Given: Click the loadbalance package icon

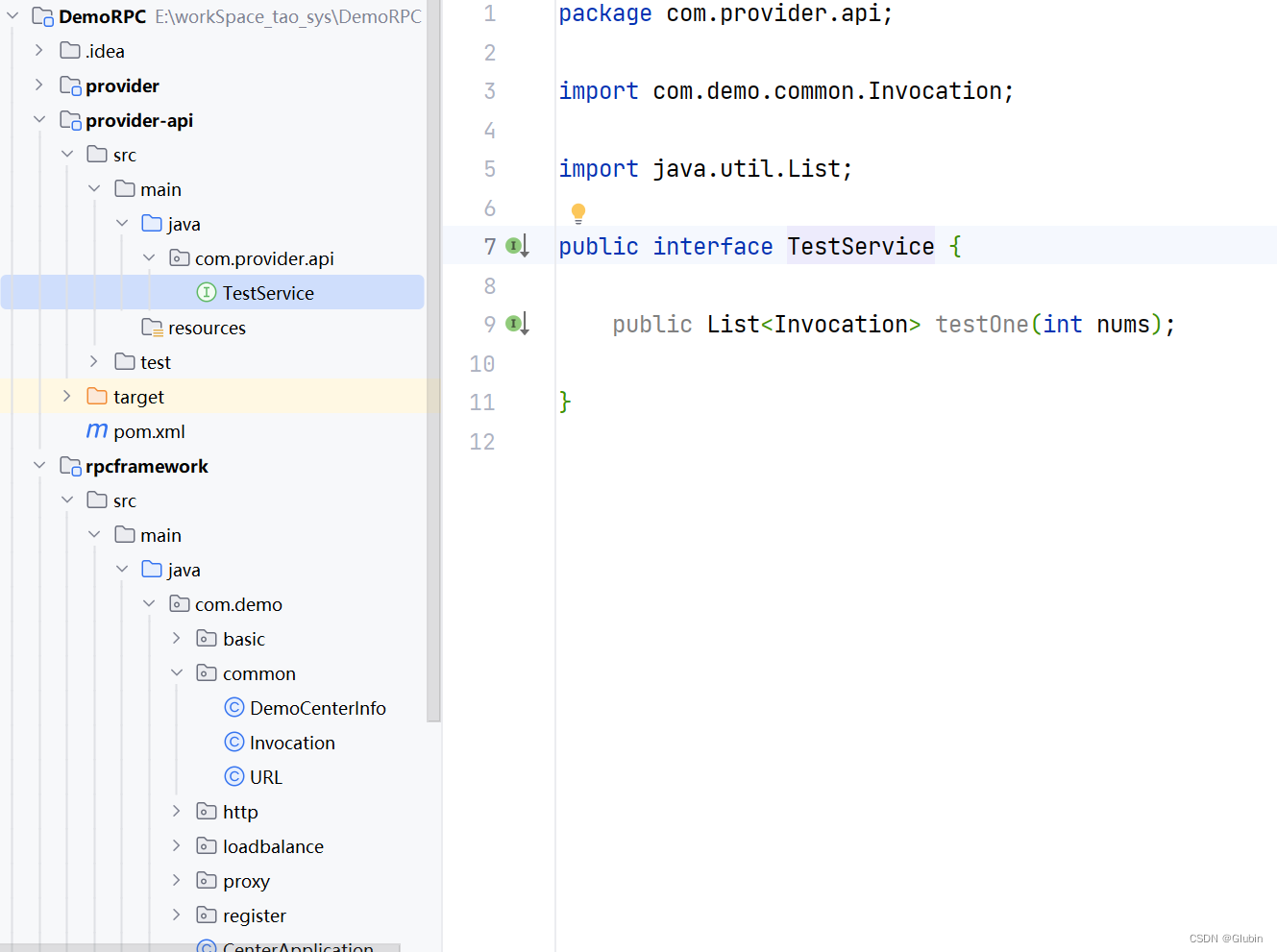Looking at the screenshot, I should click(207, 845).
